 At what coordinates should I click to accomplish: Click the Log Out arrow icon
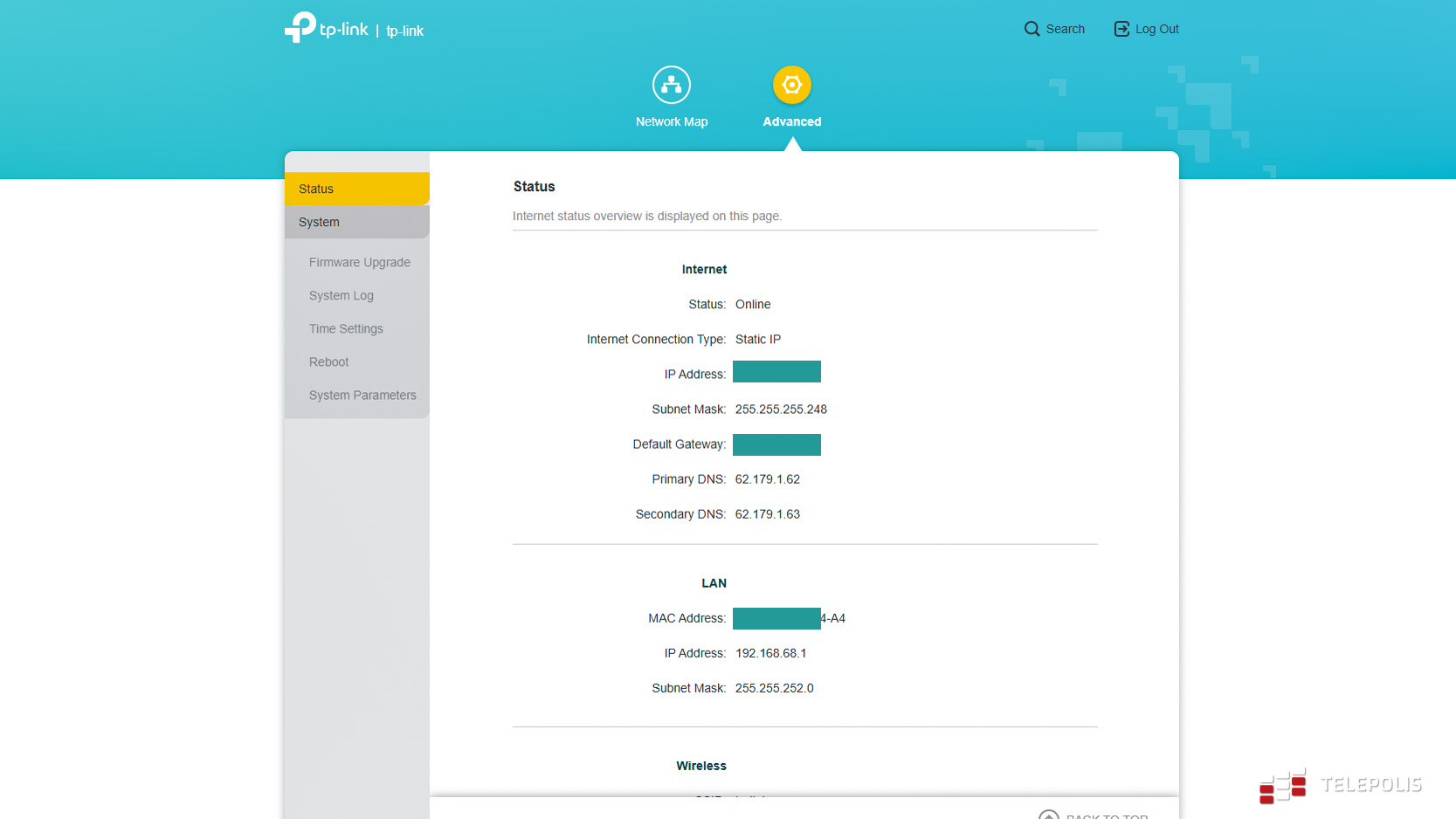pyautogui.click(x=1121, y=29)
